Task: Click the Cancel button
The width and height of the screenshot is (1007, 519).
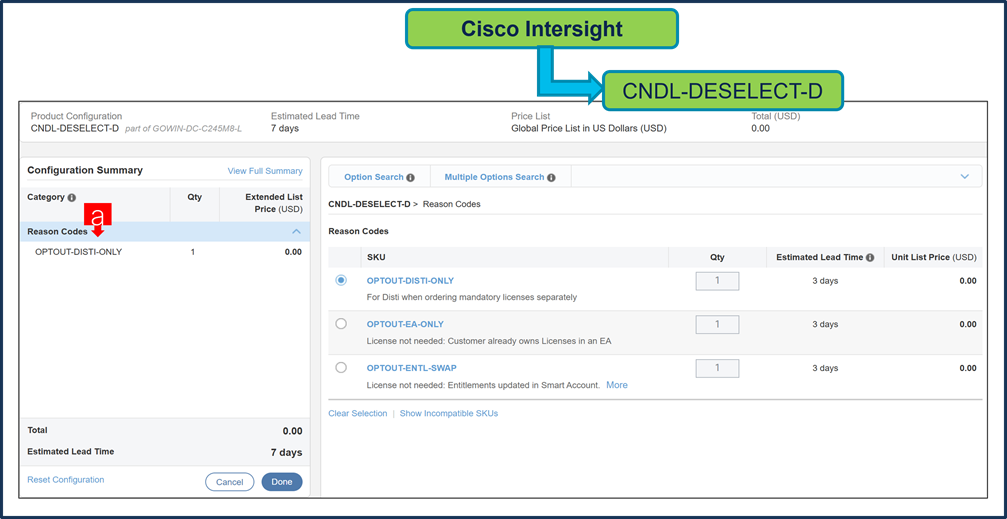Action: click(229, 482)
